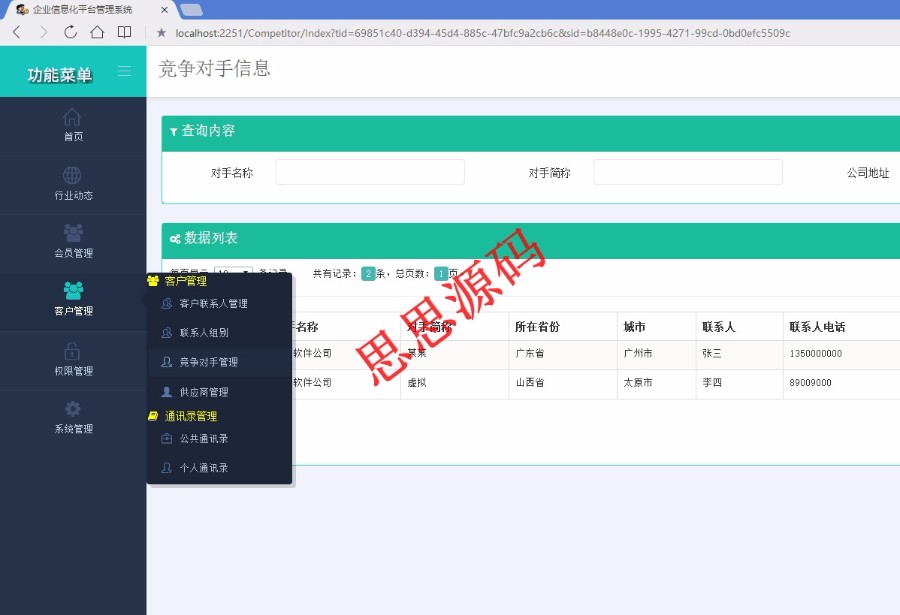The image size is (900, 615).
Task: Select the 系统管理 gear icon
Action: [x=73, y=410]
